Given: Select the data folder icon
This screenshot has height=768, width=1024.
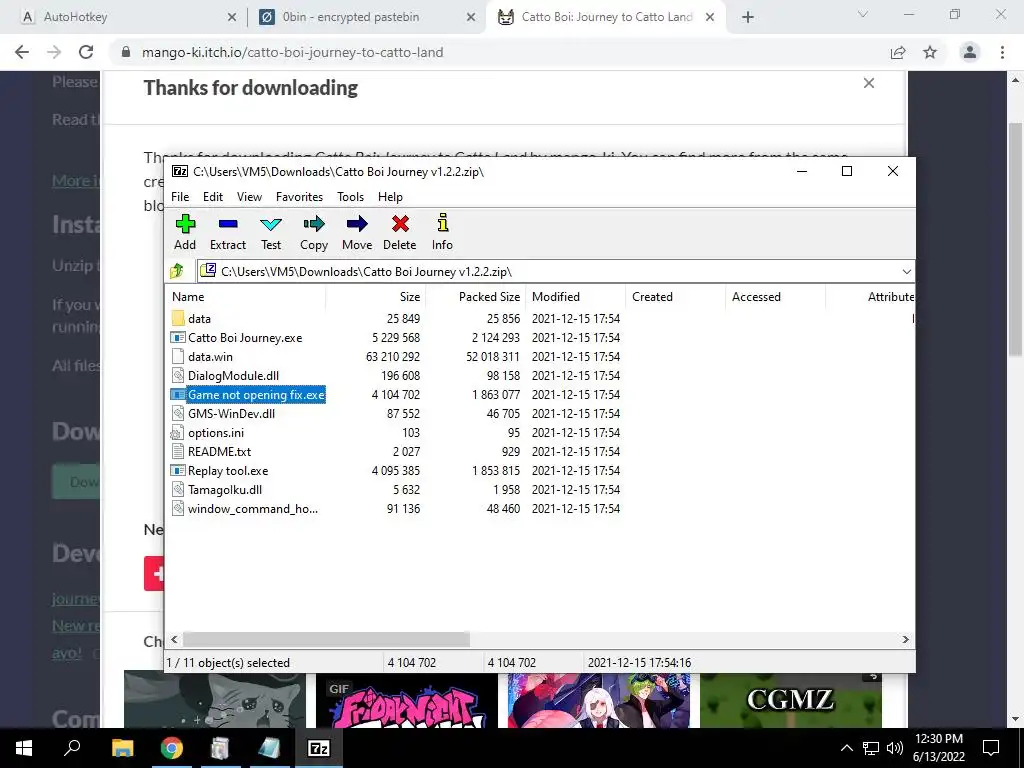Looking at the screenshot, I should [x=178, y=319].
